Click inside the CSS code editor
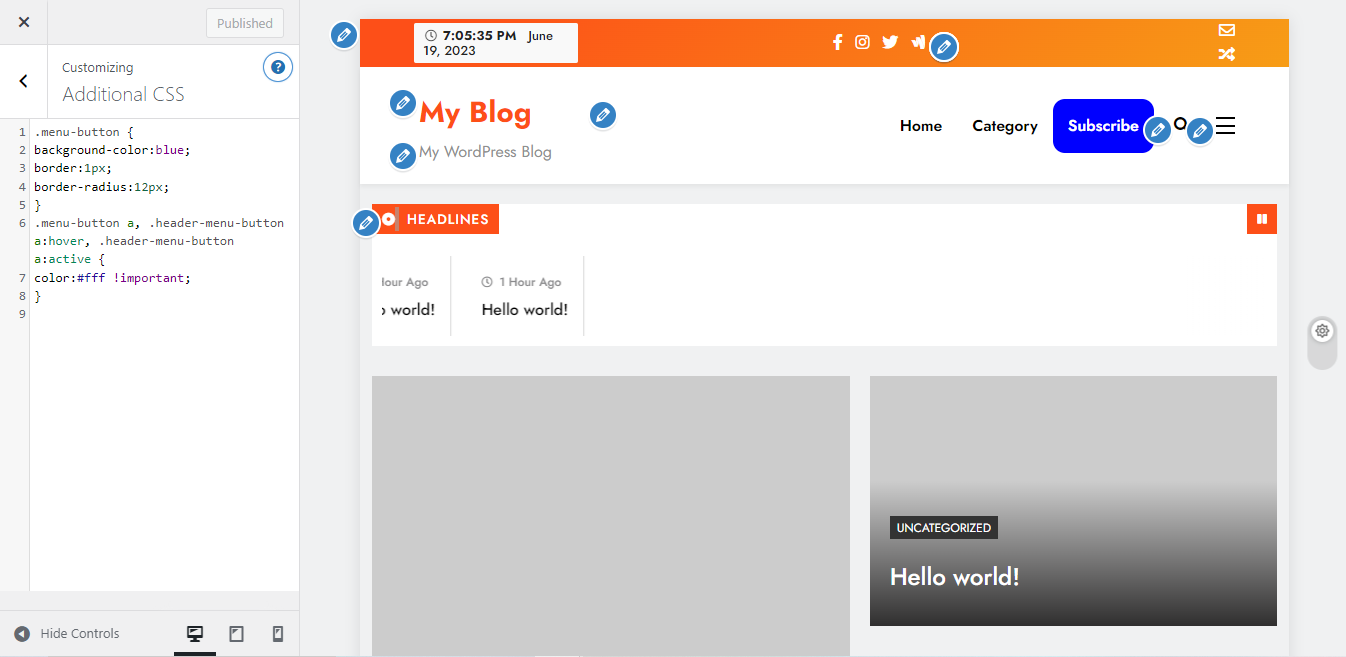The image size is (1346, 657). (x=160, y=400)
